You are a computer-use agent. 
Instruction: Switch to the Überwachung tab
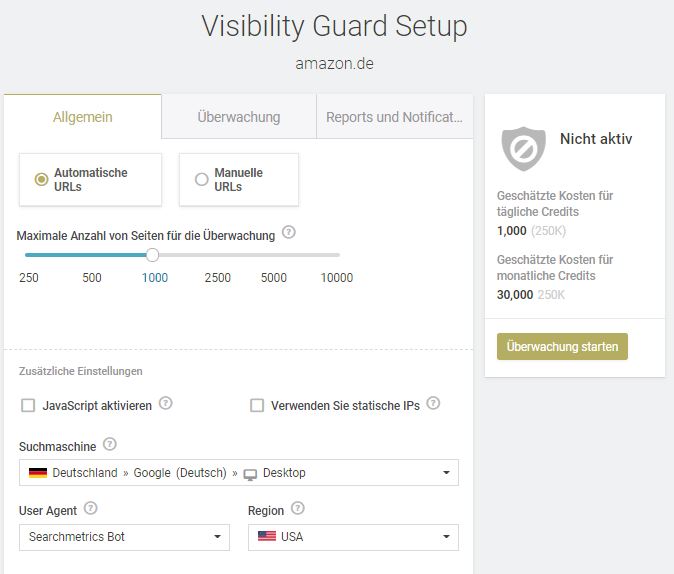pyautogui.click(x=239, y=117)
